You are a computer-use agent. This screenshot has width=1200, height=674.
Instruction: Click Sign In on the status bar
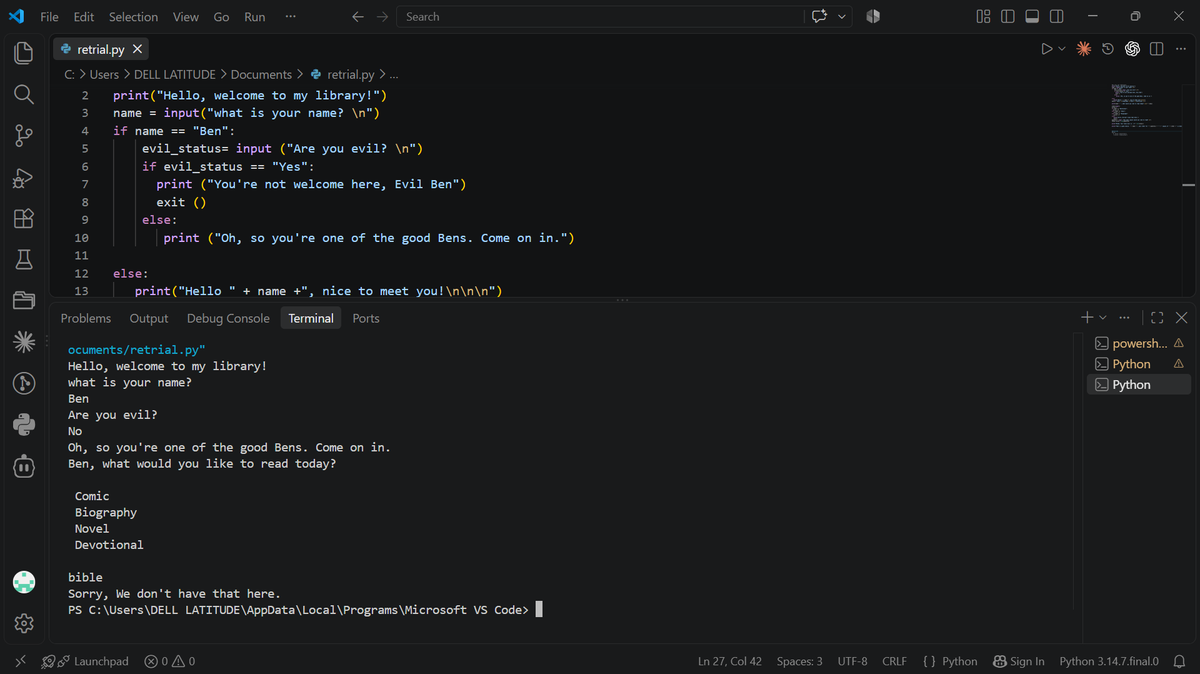[1018, 661]
